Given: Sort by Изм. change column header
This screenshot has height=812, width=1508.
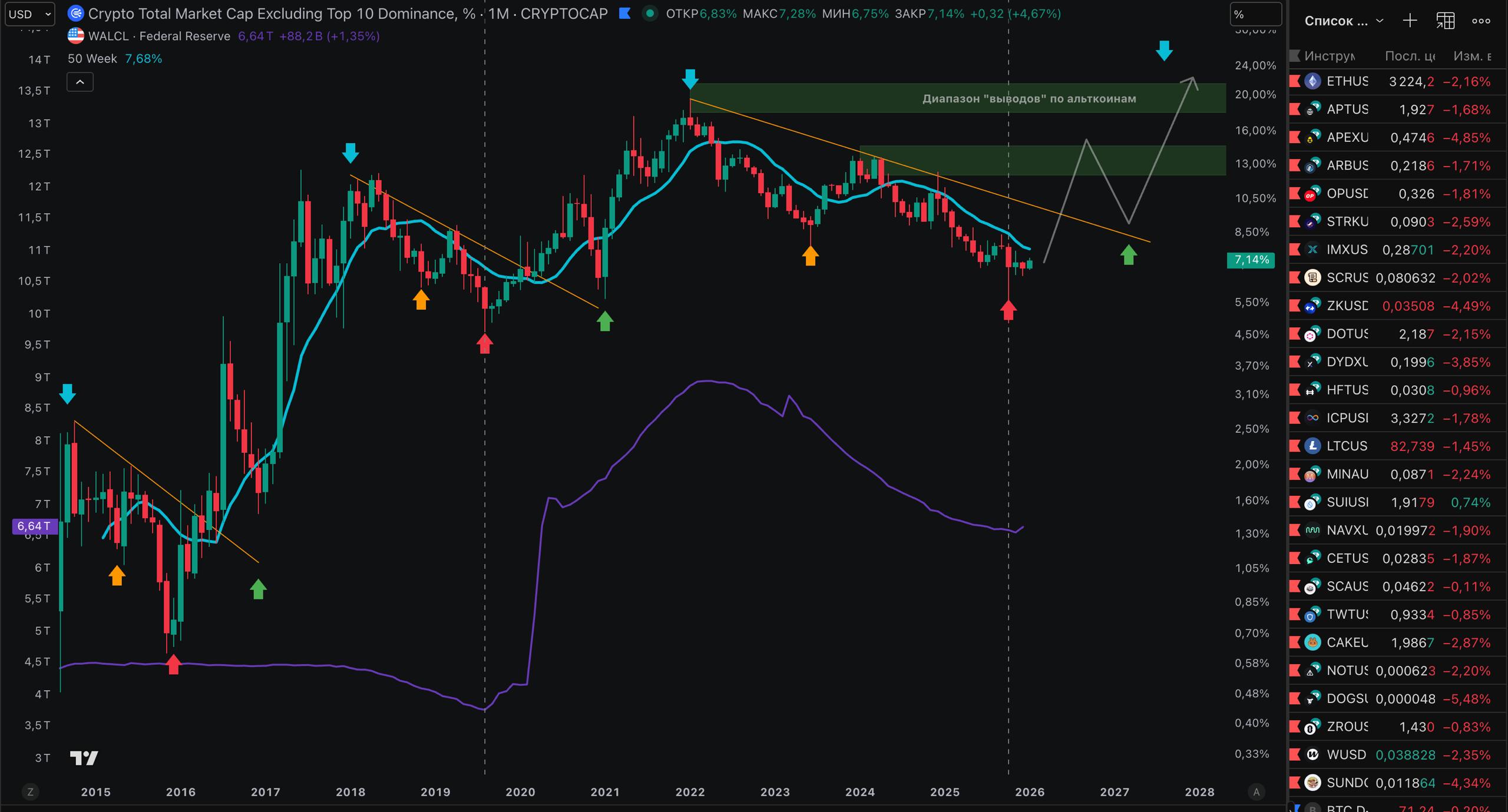Looking at the screenshot, I should tap(1471, 56).
